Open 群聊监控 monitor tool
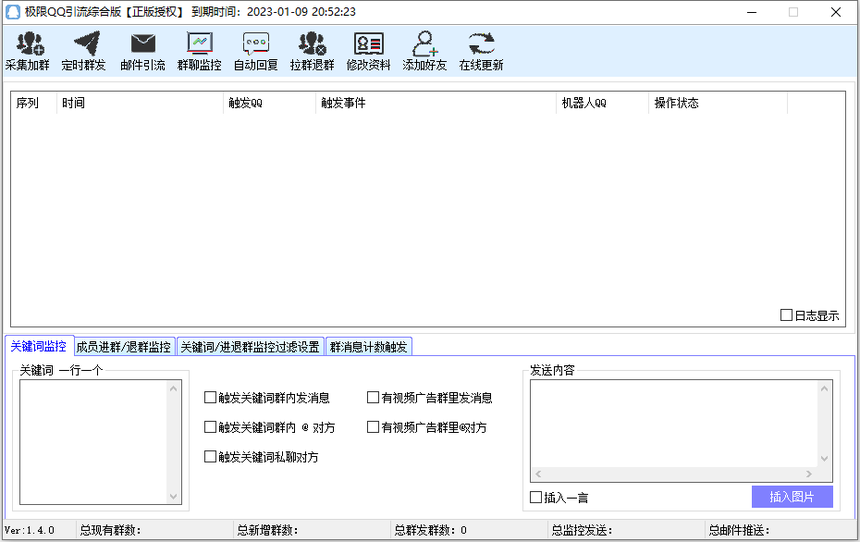The height and width of the screenshot is (542, 860). point(199,51)
